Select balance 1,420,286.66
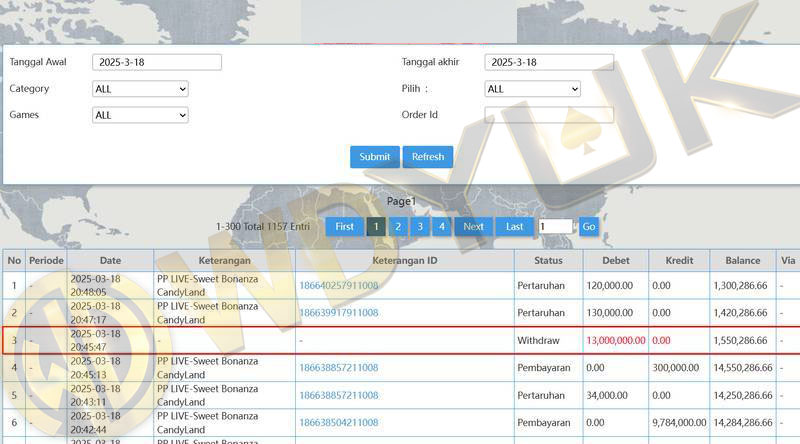Image resolution: width=800 pixels, height=444 pixels. 740,313
